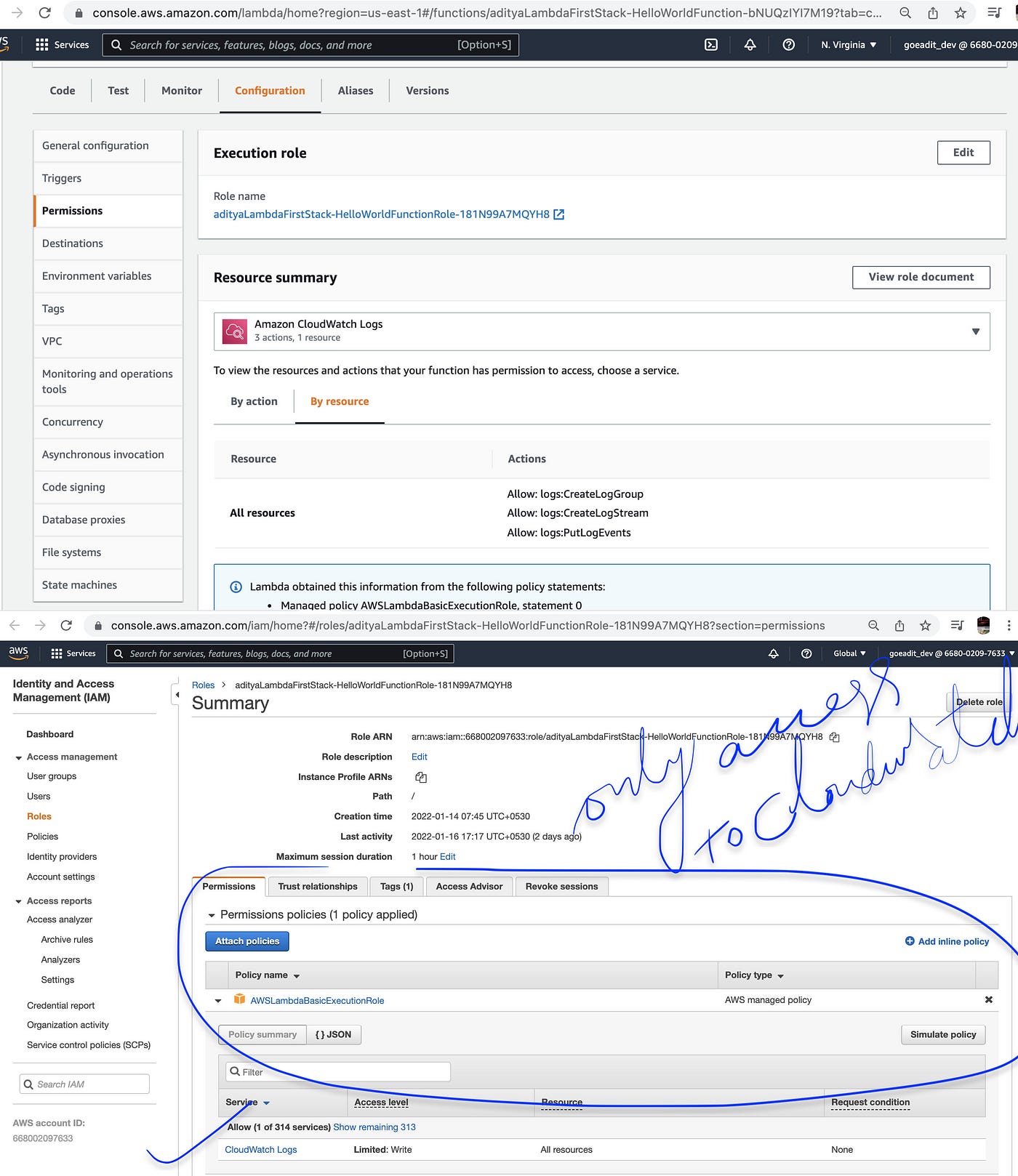Click Delete role button
The height and width of the screenshot is (1176, 1018).
(x=979, y=702)
